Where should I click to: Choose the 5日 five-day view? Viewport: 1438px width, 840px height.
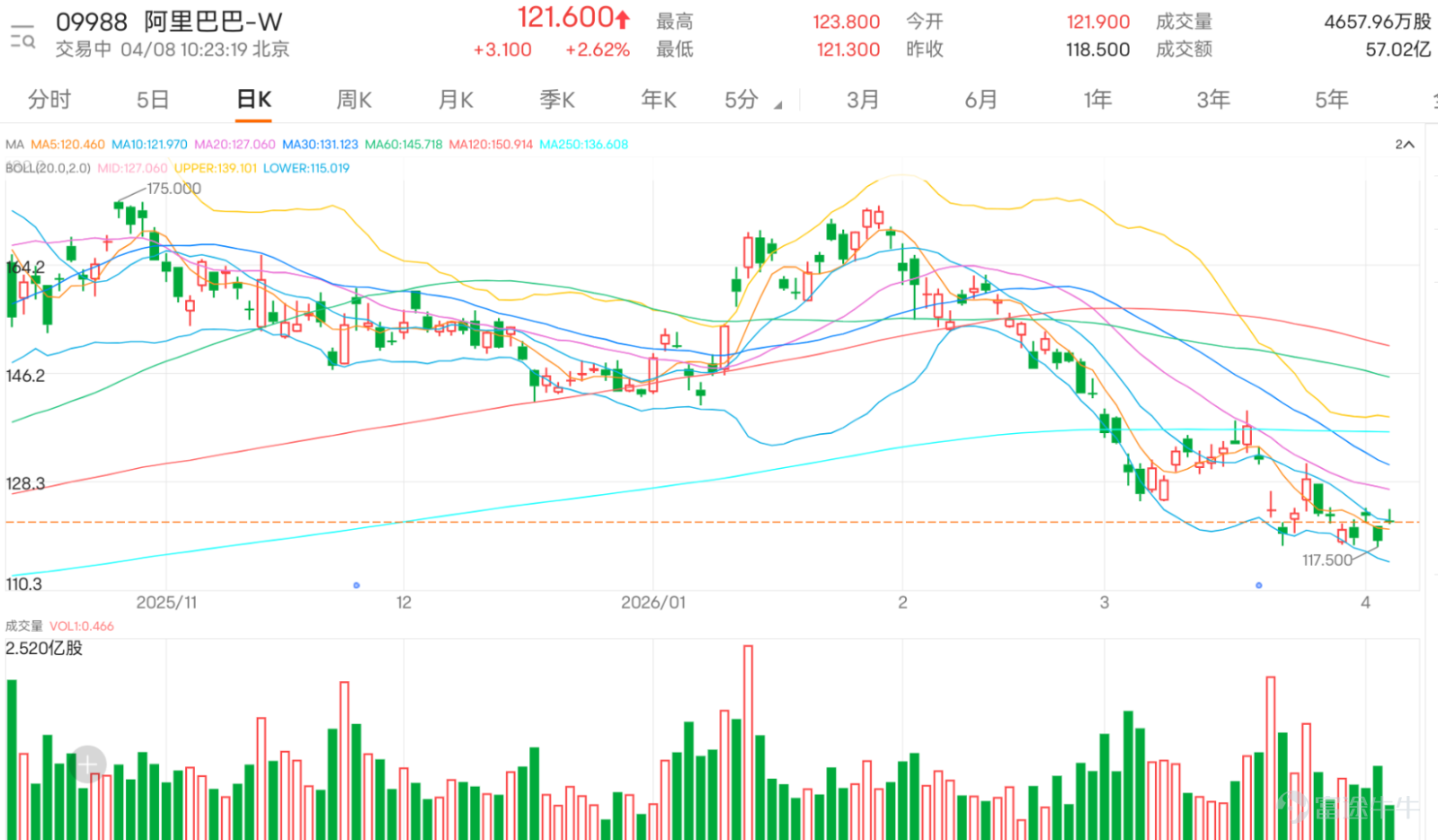point(153,100)
